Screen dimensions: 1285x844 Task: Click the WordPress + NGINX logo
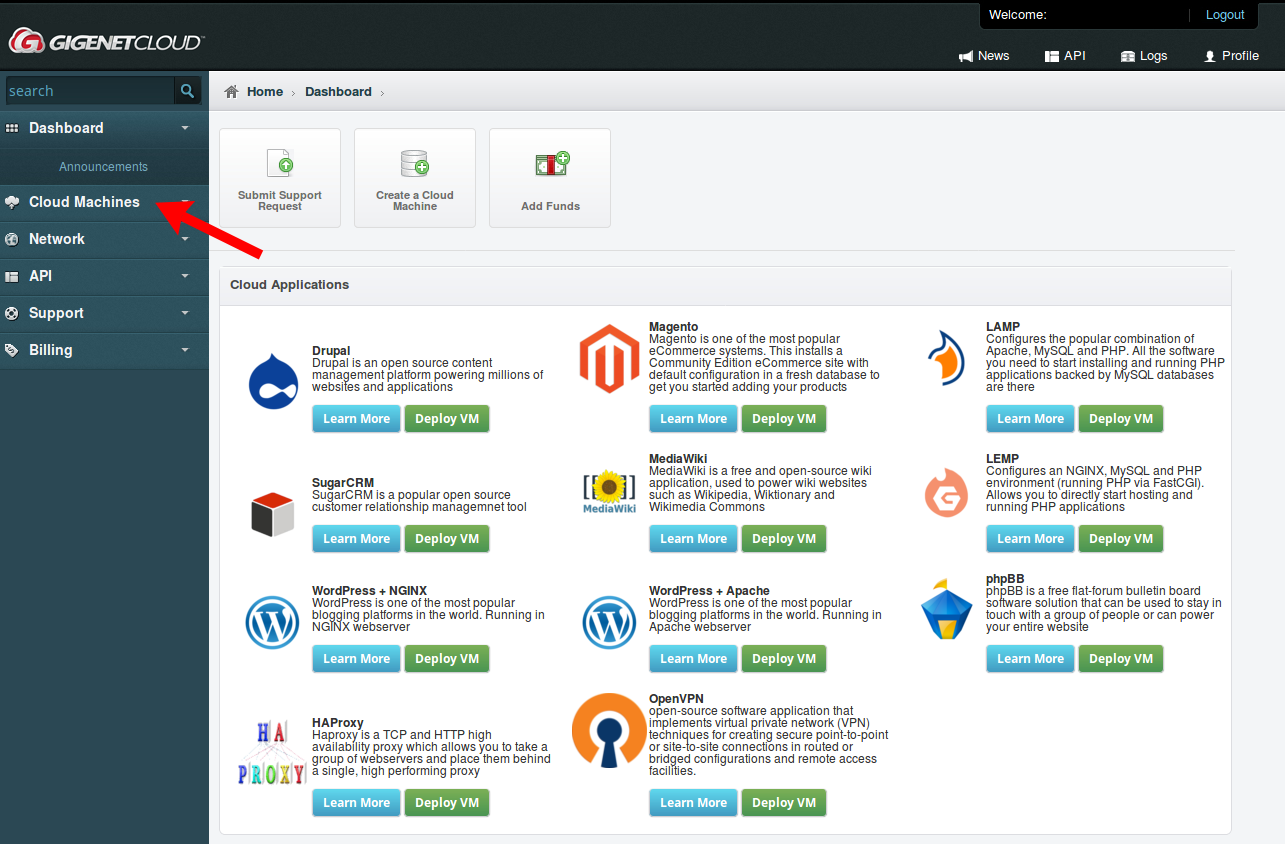tap(272, 623)
